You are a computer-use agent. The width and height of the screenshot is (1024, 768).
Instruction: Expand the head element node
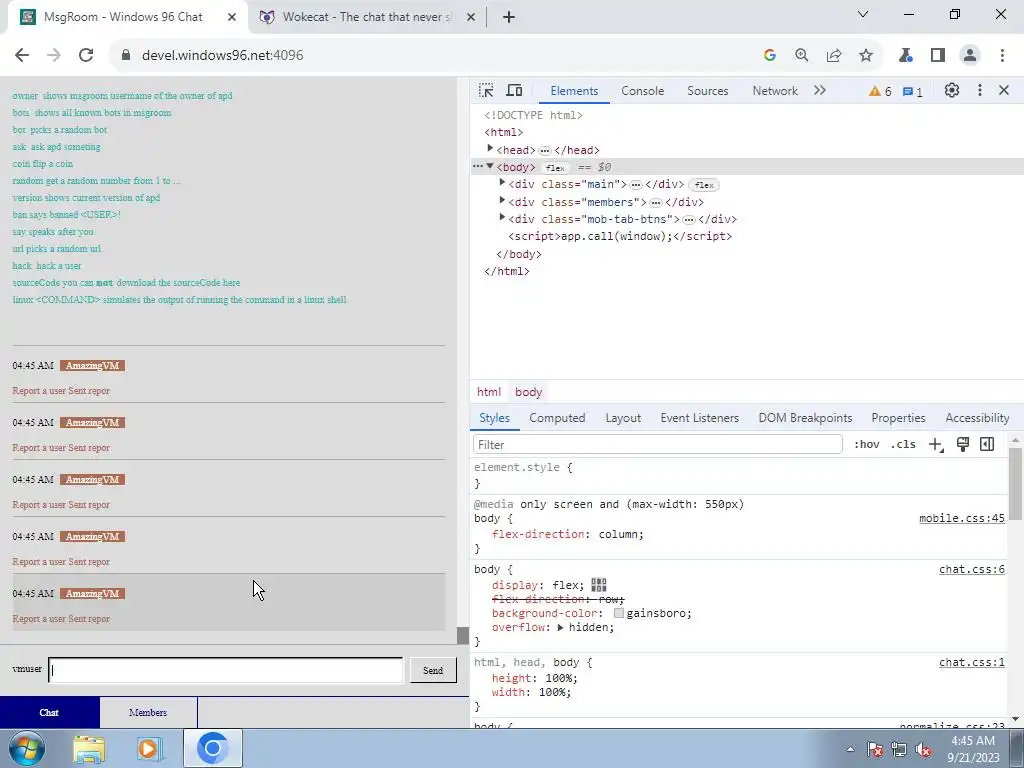[x=490, y=149]
